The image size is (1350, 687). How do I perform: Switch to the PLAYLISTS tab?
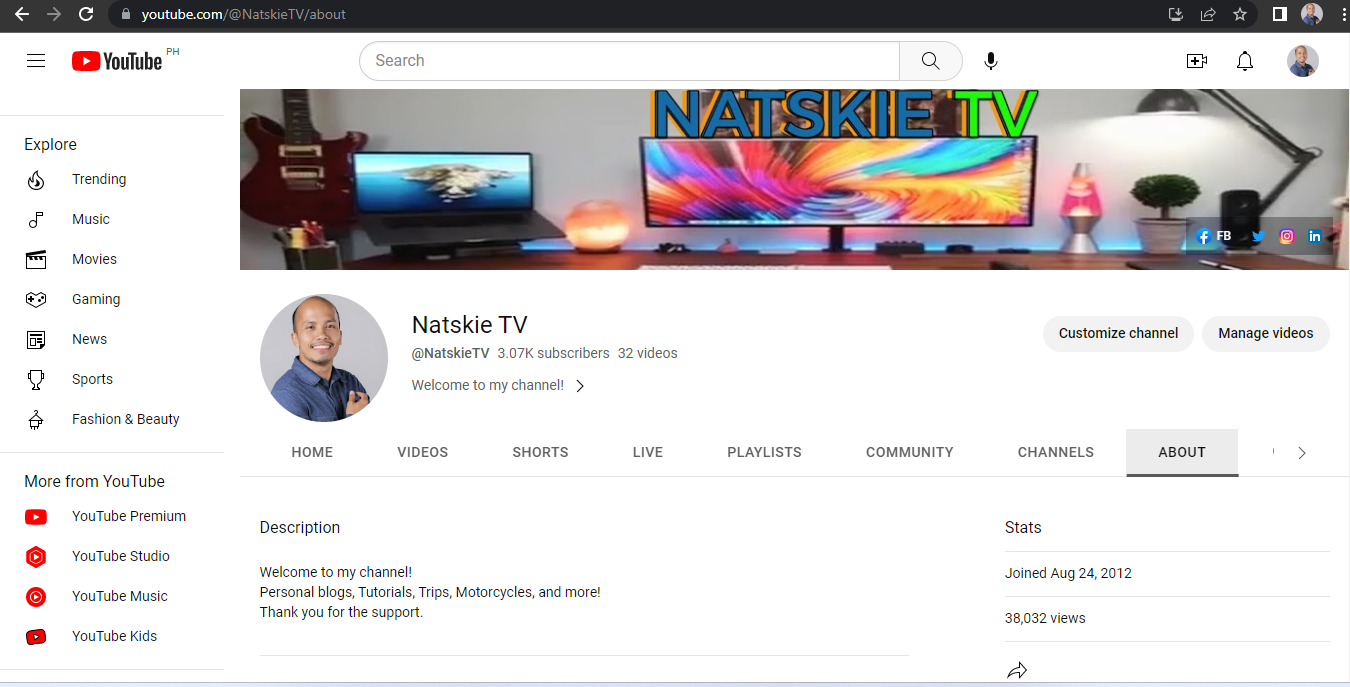click(764, 453)
